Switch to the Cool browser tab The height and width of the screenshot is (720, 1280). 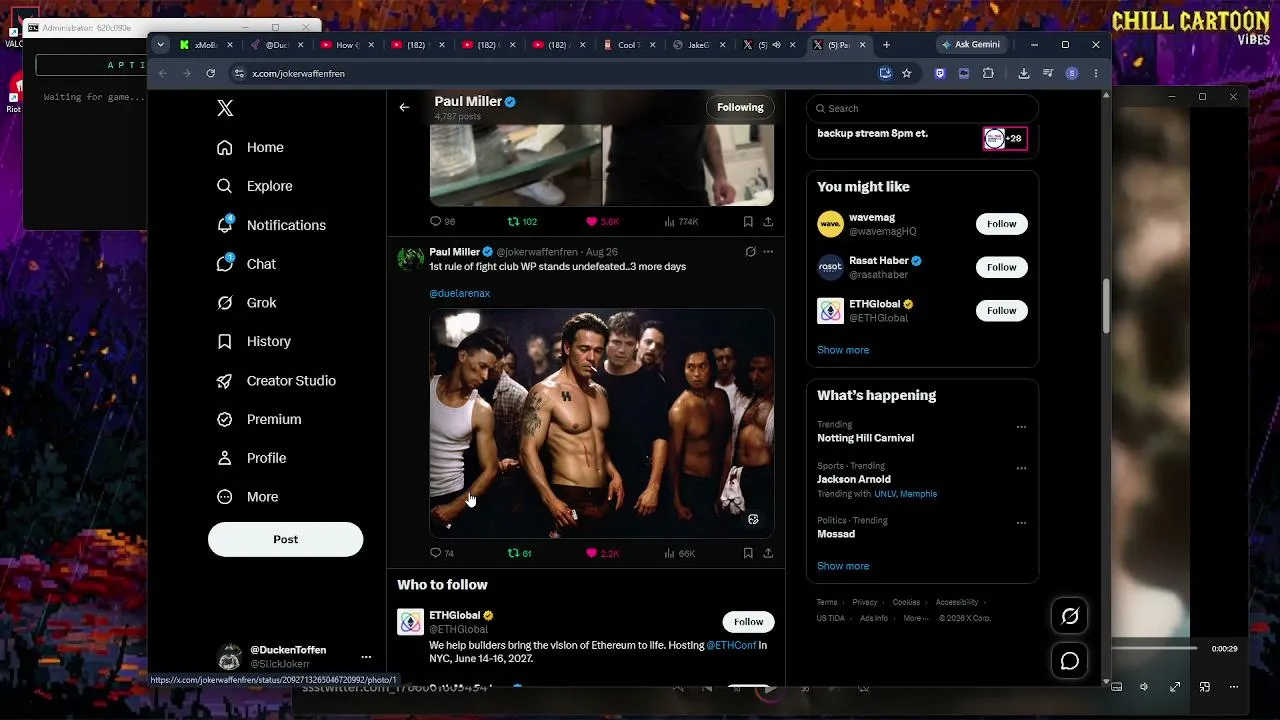coord(632,45)
